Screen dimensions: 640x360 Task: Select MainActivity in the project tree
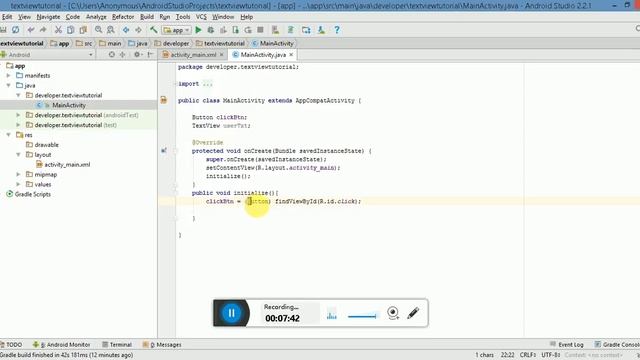click(x=69, y=105)
